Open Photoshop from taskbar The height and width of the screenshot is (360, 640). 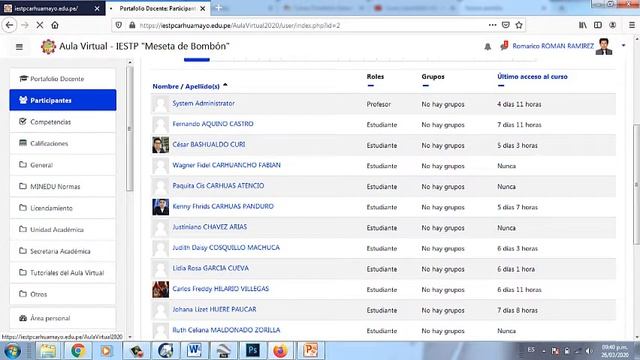pyautogui.click(x=252, y=351)
